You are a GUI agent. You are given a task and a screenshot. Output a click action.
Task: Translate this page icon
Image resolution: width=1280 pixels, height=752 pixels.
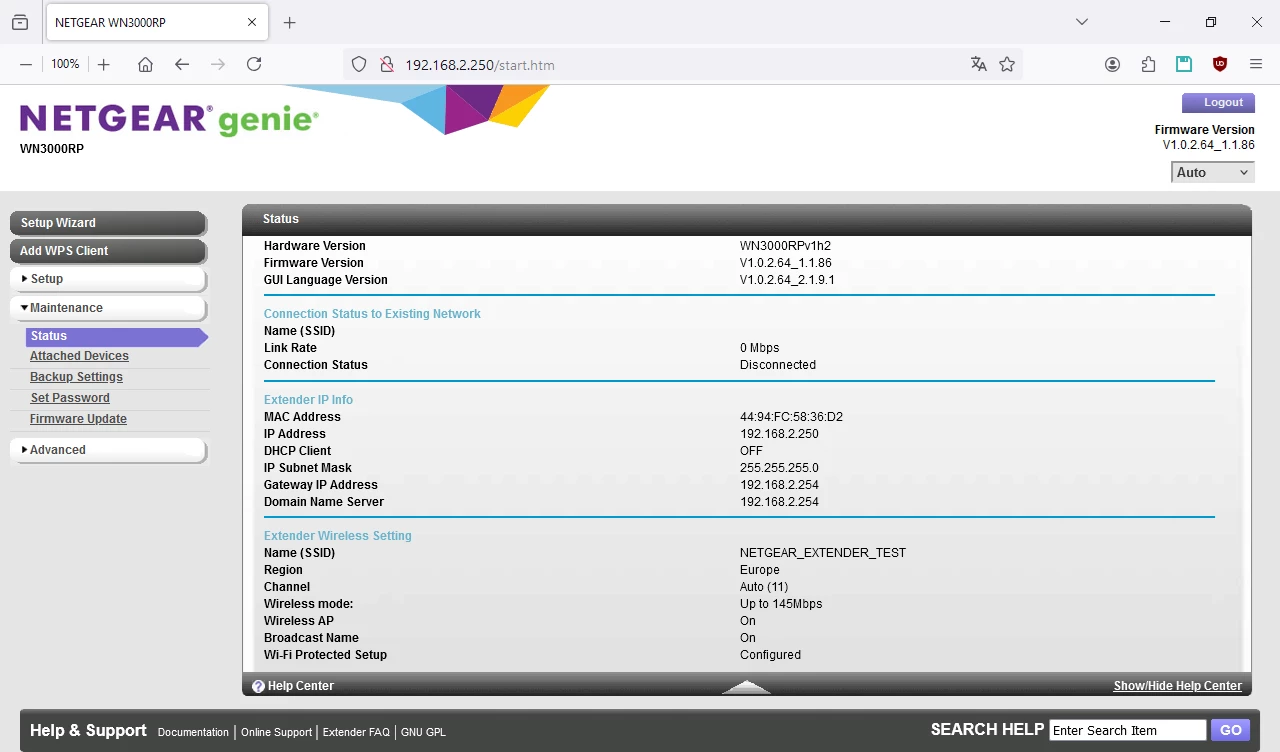(978, 64)
